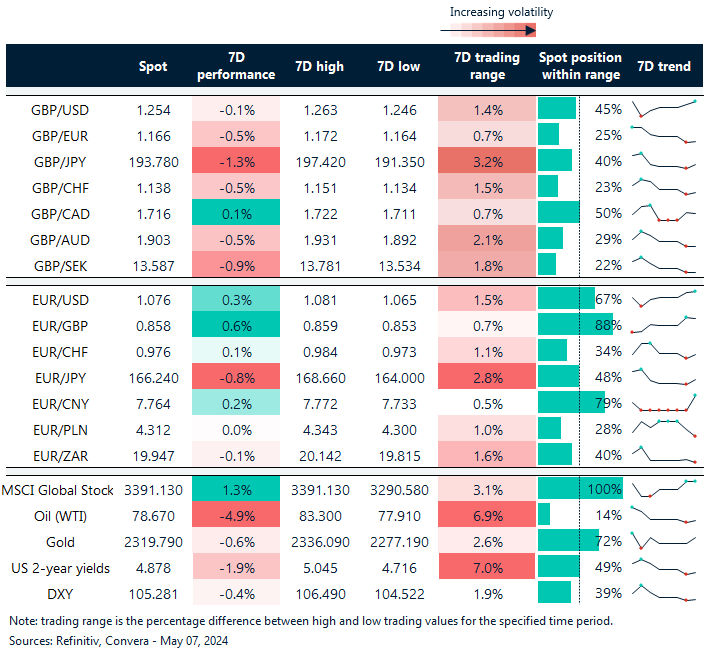Image resolution: width=710 pixels, height=651 pixels.
Task: Click the 'Increasing volatility' legend label
Action: [x=501, y=12]
